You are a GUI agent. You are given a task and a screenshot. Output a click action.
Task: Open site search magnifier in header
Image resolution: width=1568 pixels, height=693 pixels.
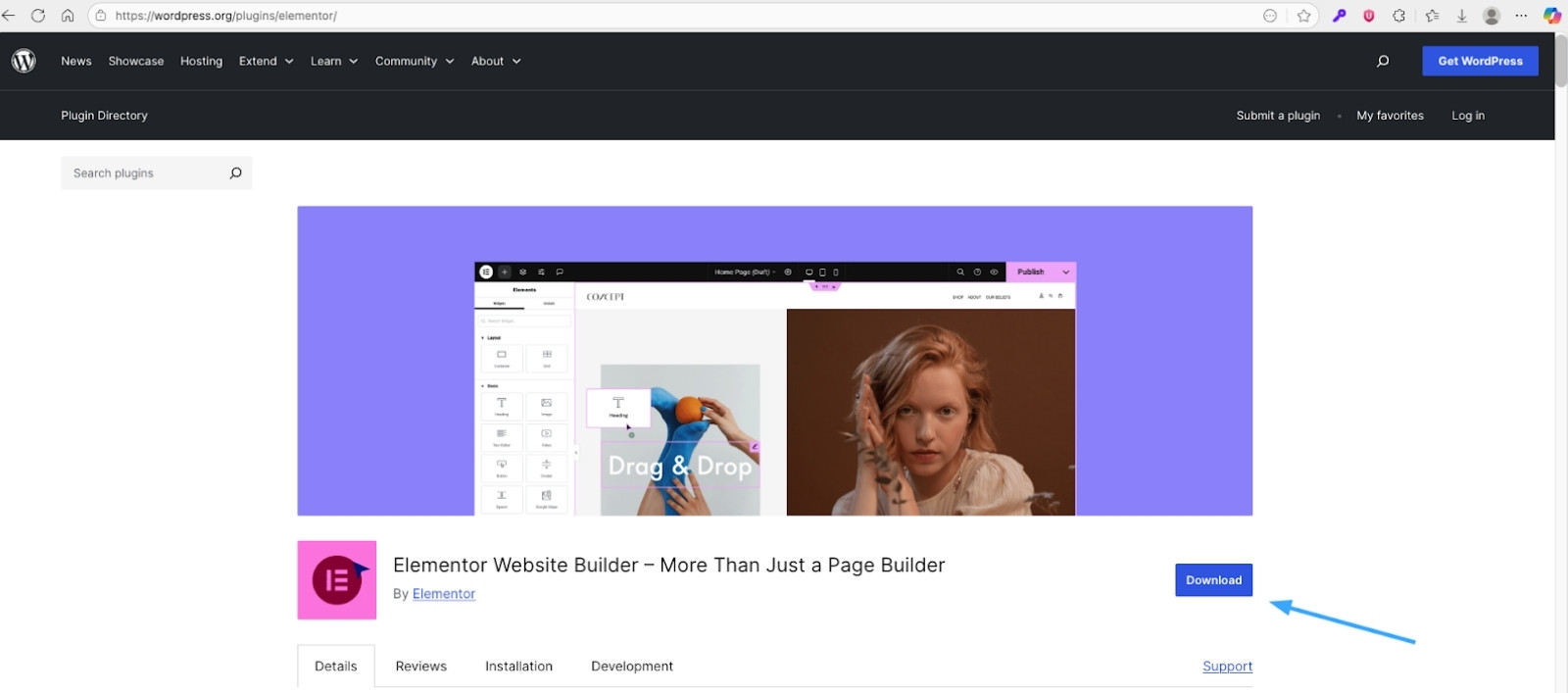(1383, 61)
